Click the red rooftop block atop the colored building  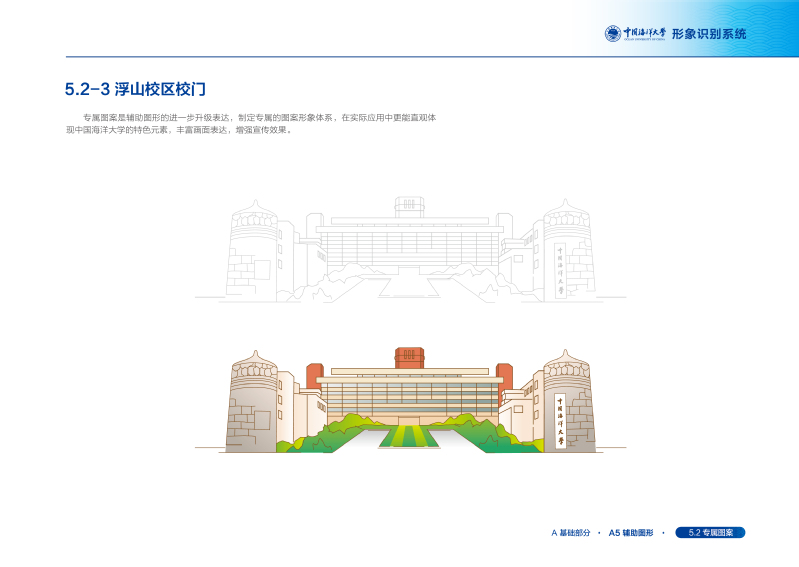pos(408,357)
